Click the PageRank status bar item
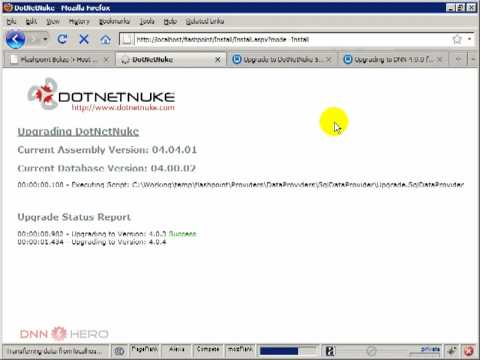480x360 pixels. coord(145,349)
